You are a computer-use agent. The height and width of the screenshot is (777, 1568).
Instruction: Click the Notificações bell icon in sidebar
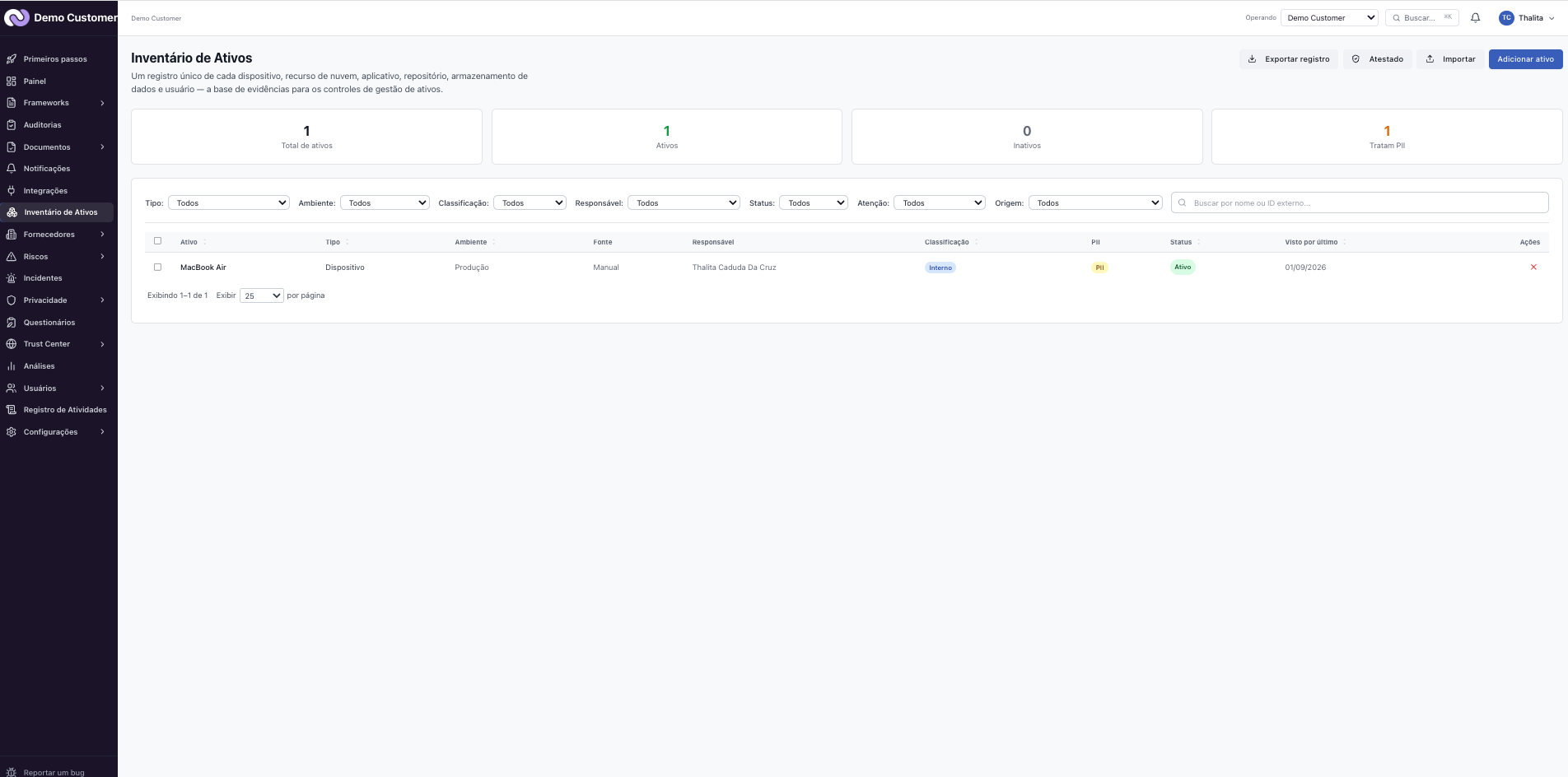pyautogui.click(x=12, y=168)
